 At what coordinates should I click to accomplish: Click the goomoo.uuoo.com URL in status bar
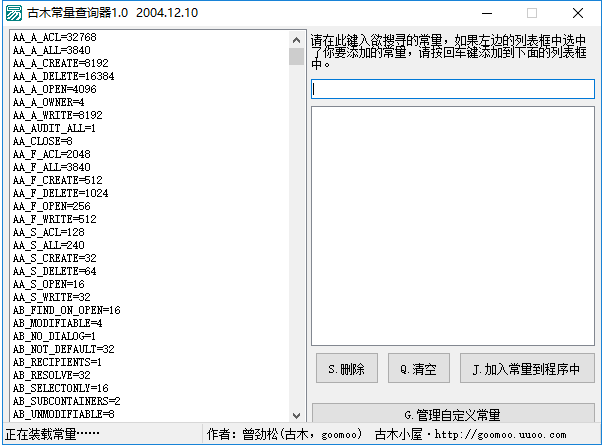pyautogui.click(x=500, y=435)
